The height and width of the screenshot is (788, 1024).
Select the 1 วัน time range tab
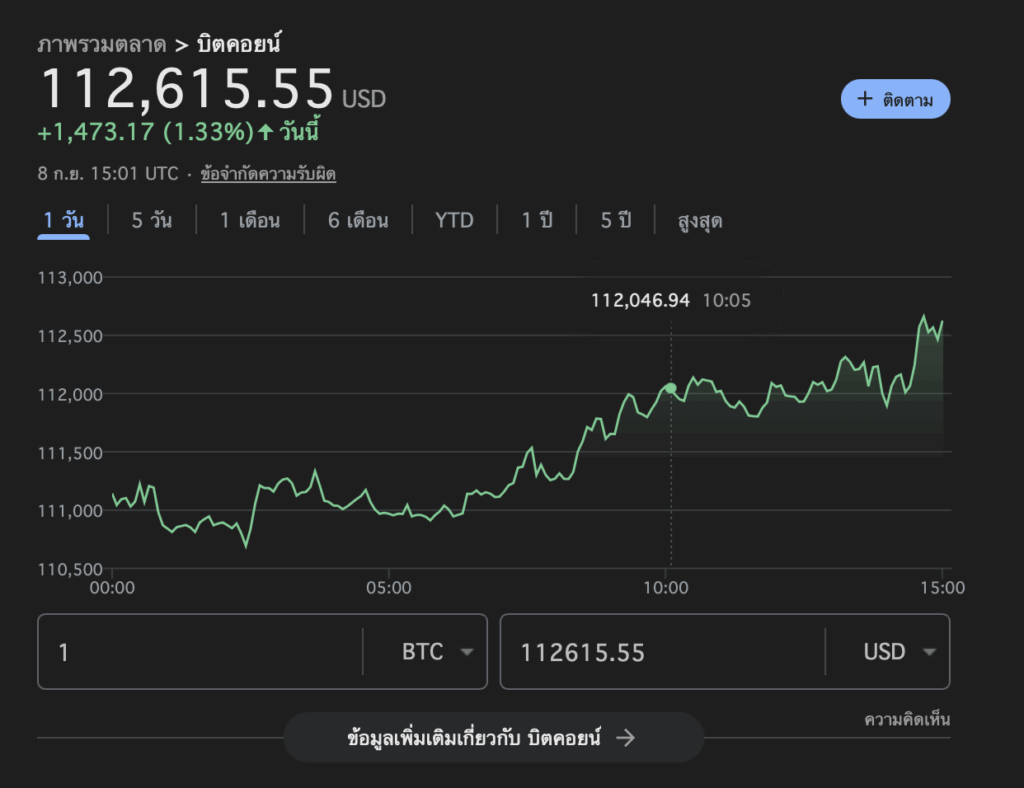click(64, 220)
